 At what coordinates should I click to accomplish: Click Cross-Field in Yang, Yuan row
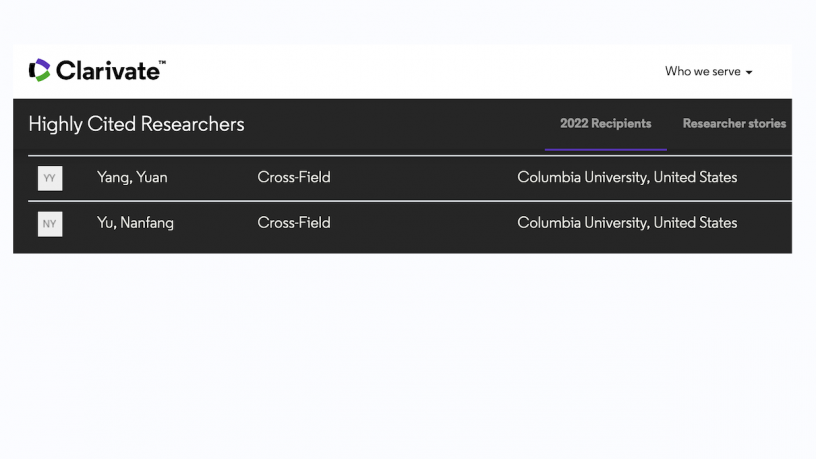click(294, 177)
